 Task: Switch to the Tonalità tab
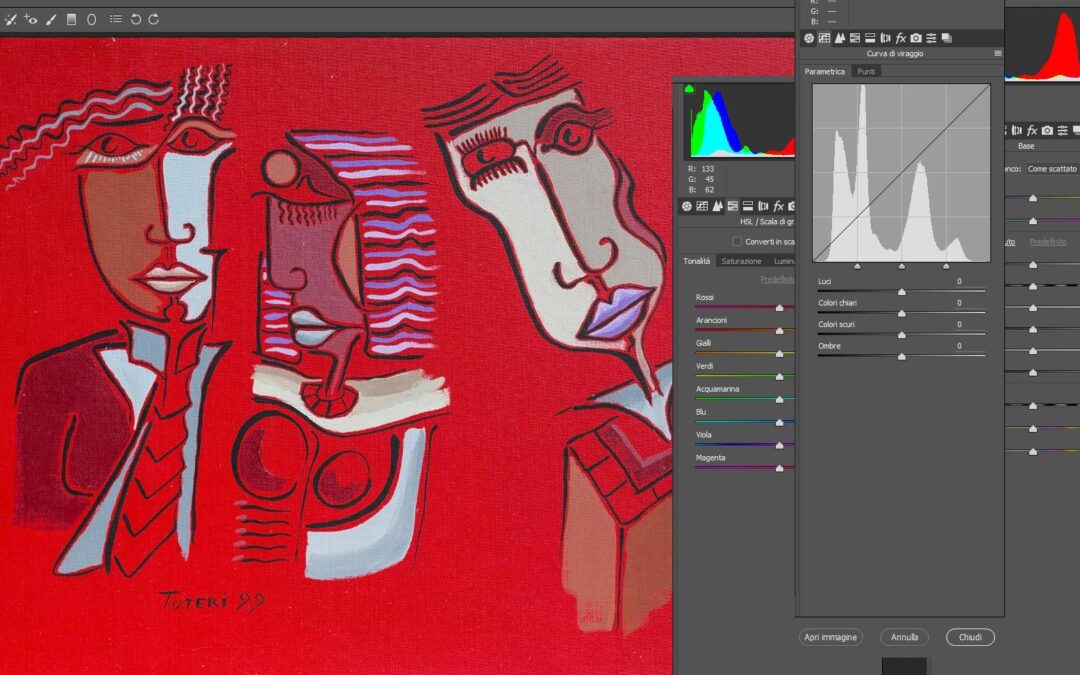pos(696,261)
